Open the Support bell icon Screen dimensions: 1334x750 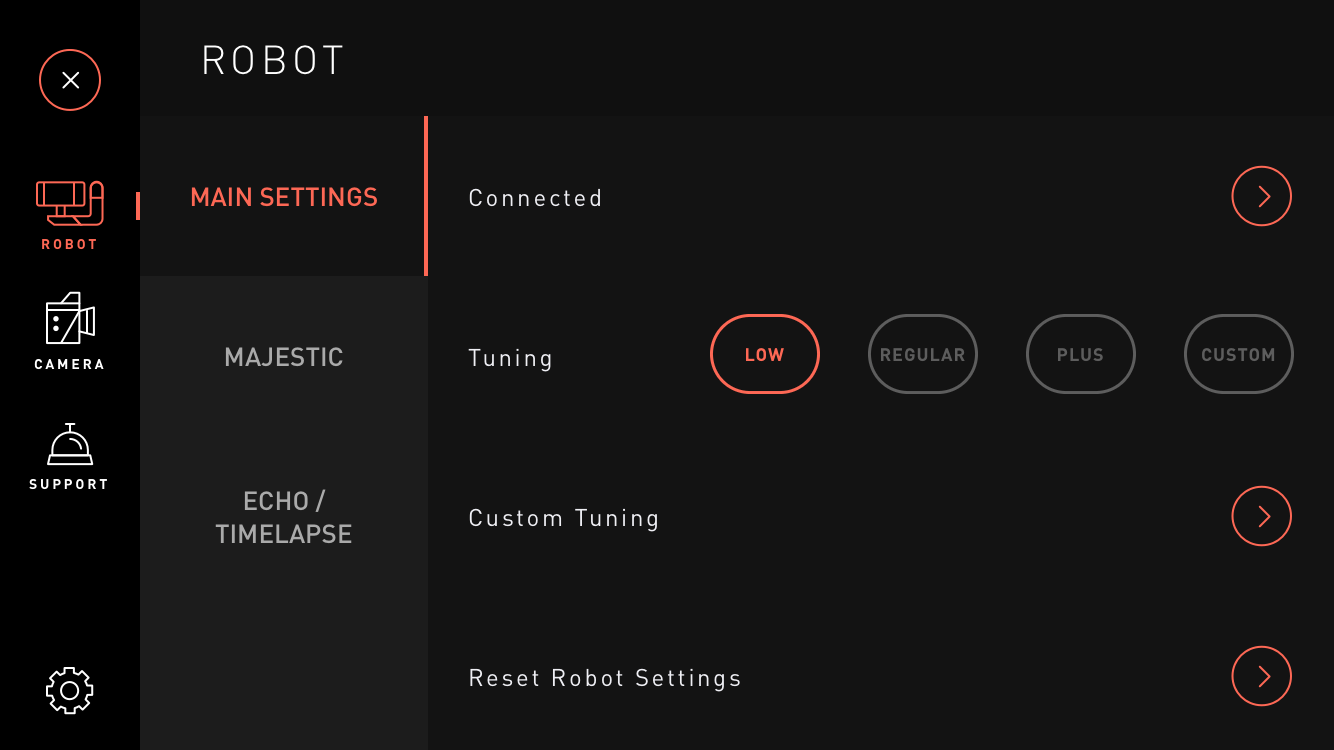point(70,444)
